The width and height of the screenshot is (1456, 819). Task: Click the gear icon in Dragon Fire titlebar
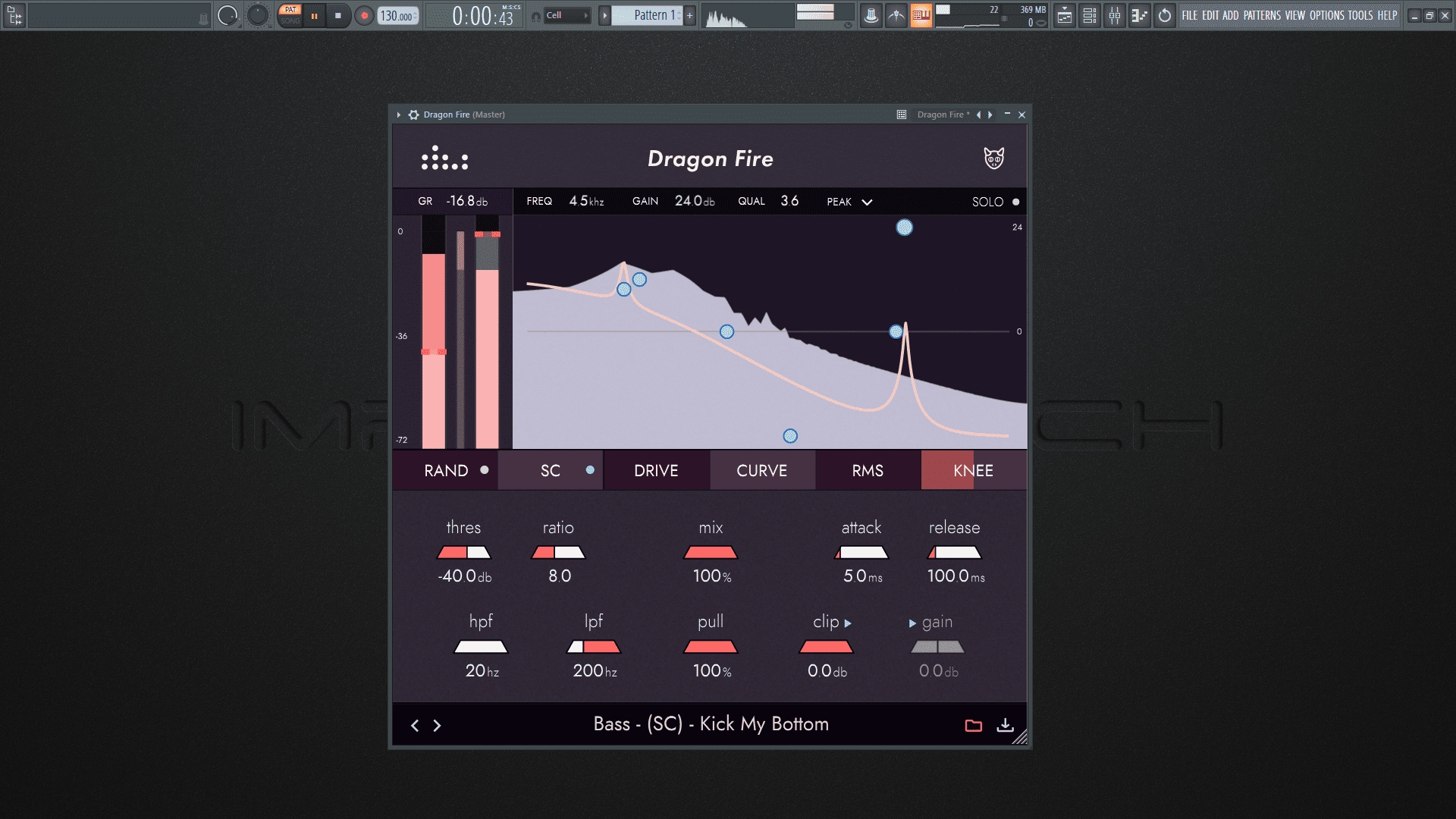[x=413, y=115]
